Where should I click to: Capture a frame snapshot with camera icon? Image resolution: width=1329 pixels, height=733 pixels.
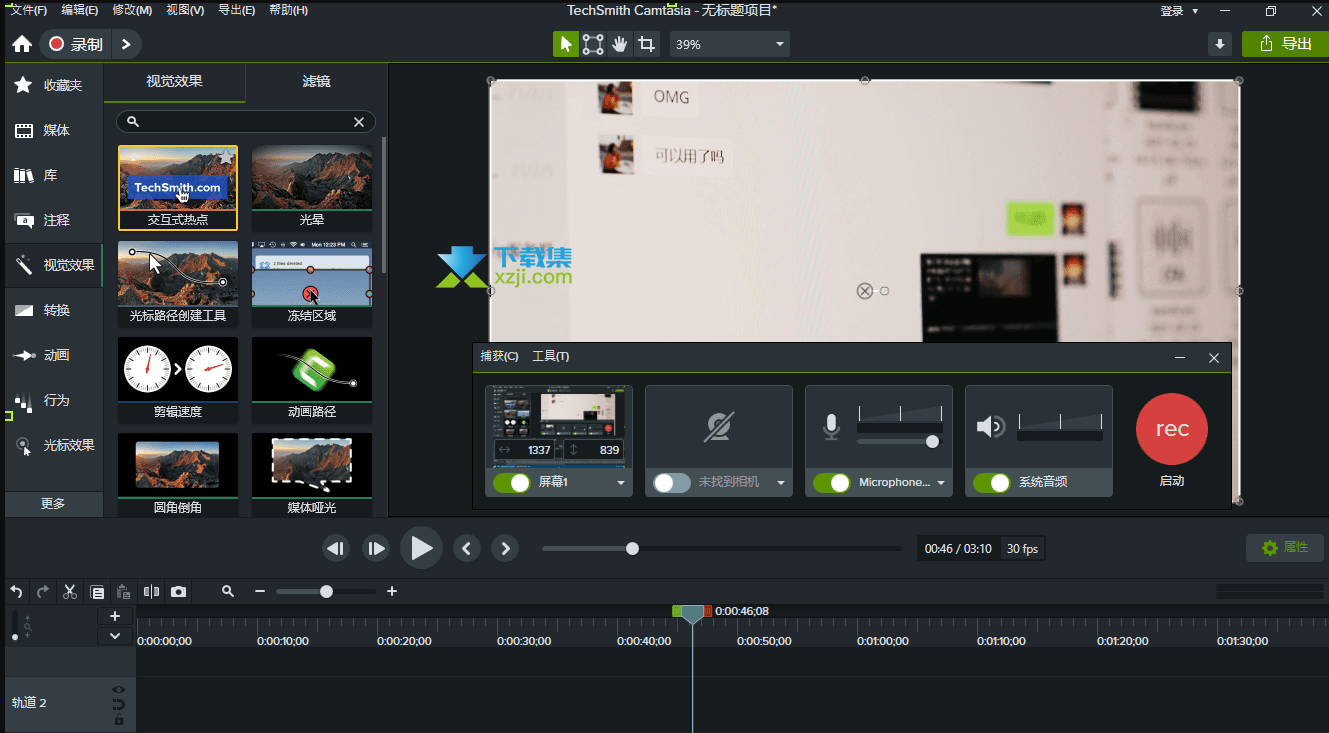[178, 592]
